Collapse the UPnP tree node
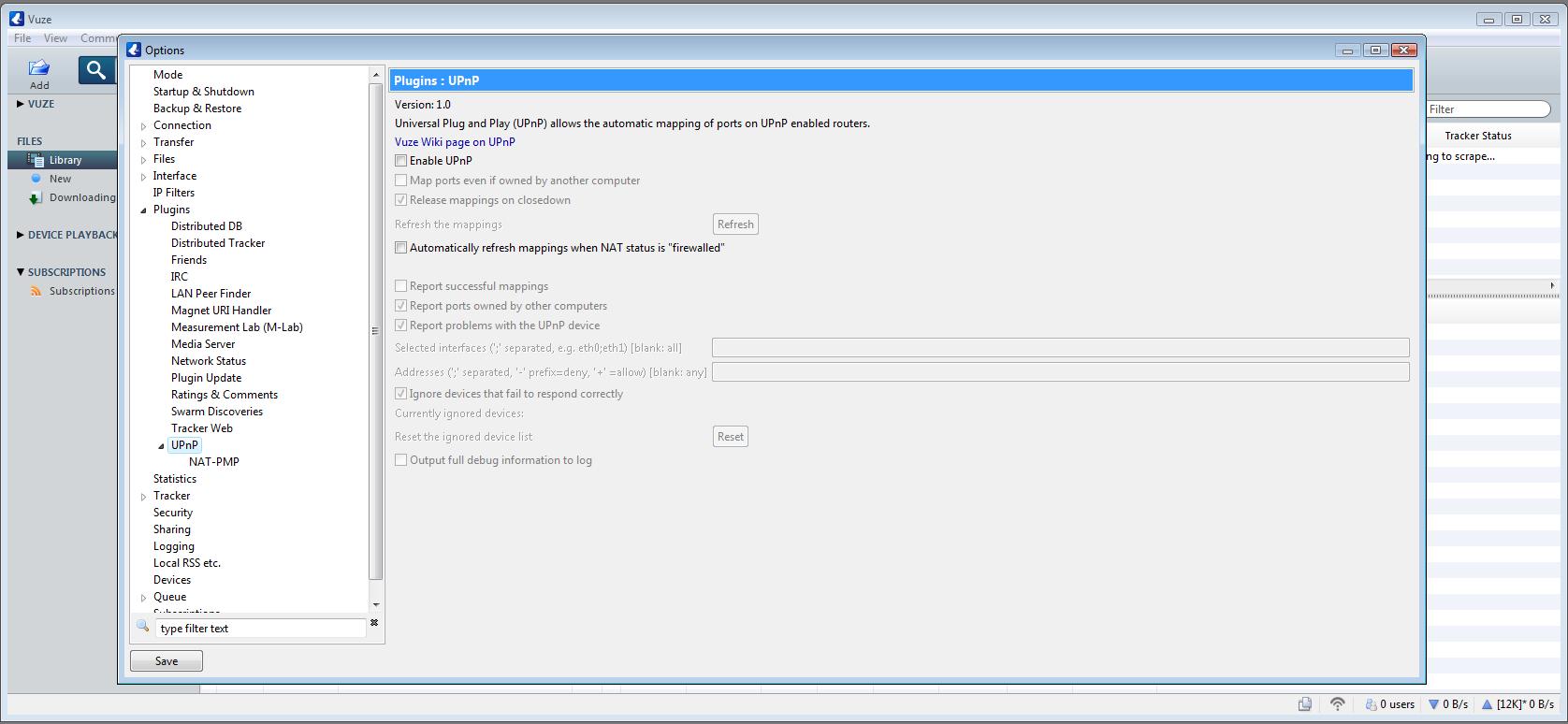The width and height of the screenshot is (1568, 724). tap(162, 446)
